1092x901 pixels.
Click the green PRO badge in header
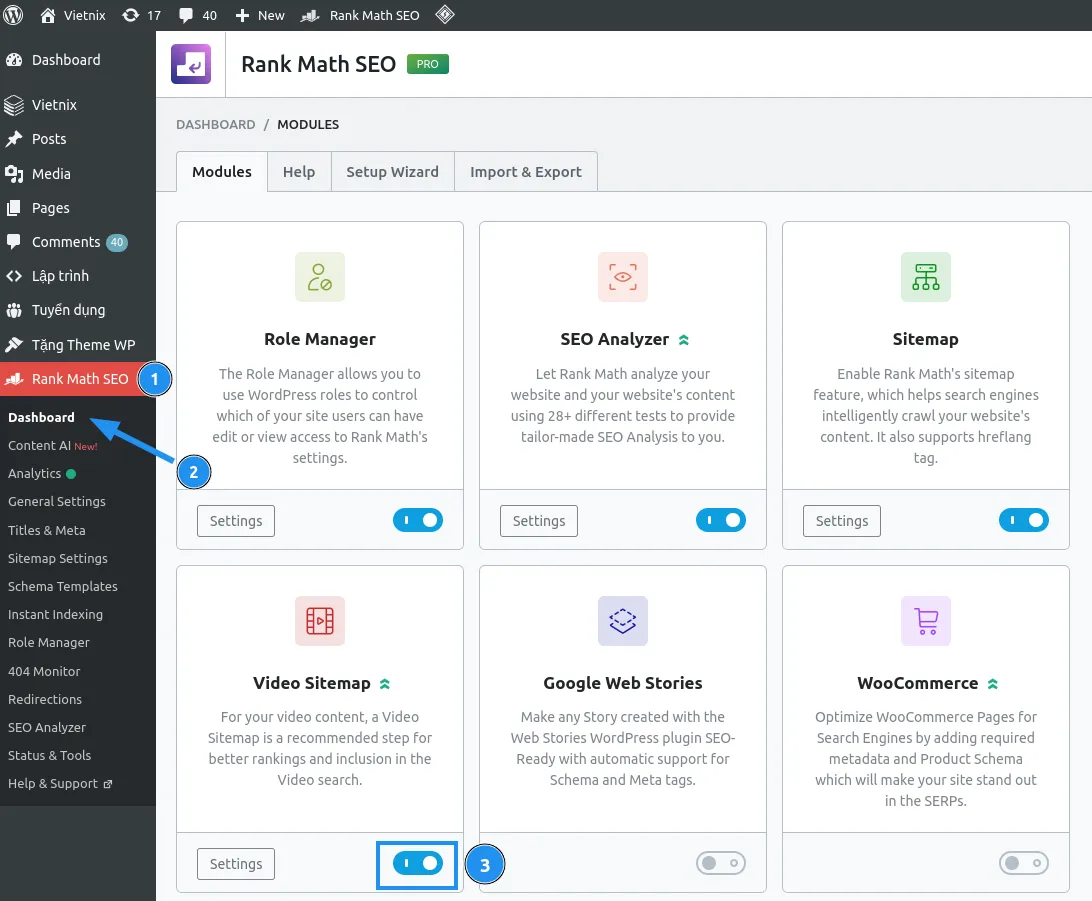[x=428, y=64]
